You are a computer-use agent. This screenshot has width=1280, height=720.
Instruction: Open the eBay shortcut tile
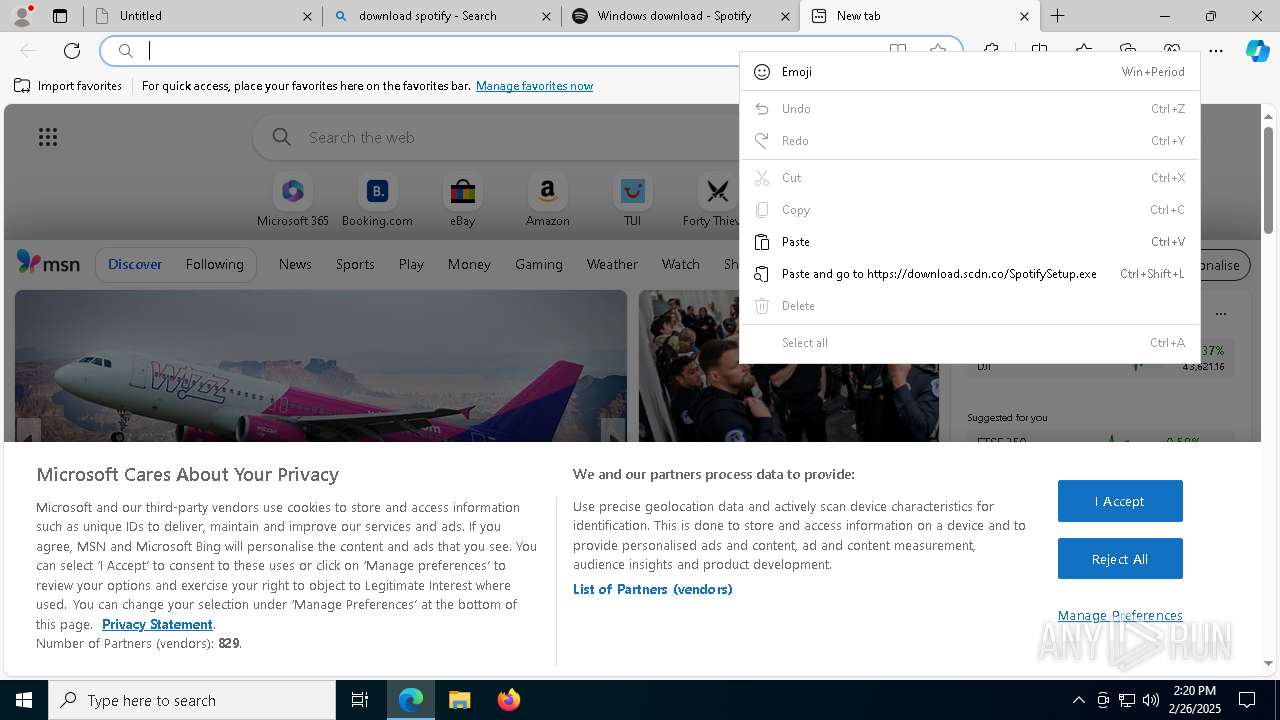(x=462, y=201)
